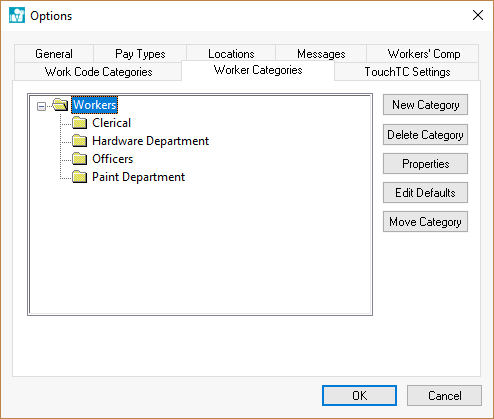Select the Paint Department category
The width and height of the screenshot is (494, 419).
138,177
